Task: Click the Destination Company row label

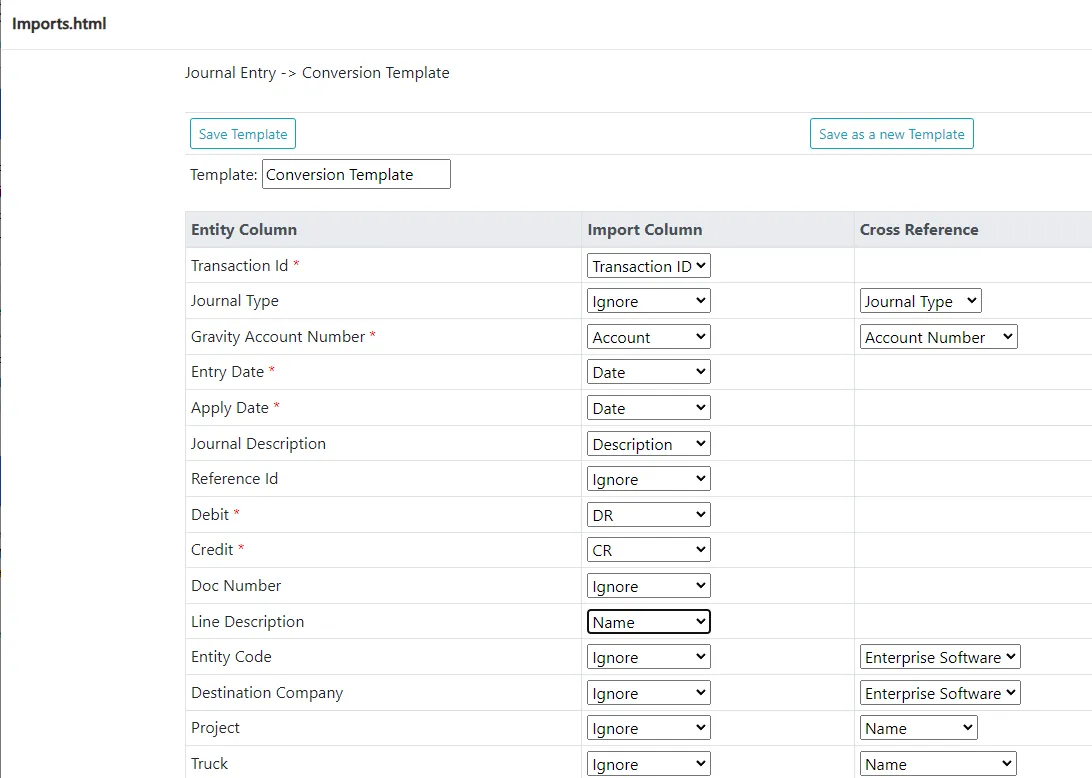Action: (x=267, y=693)
